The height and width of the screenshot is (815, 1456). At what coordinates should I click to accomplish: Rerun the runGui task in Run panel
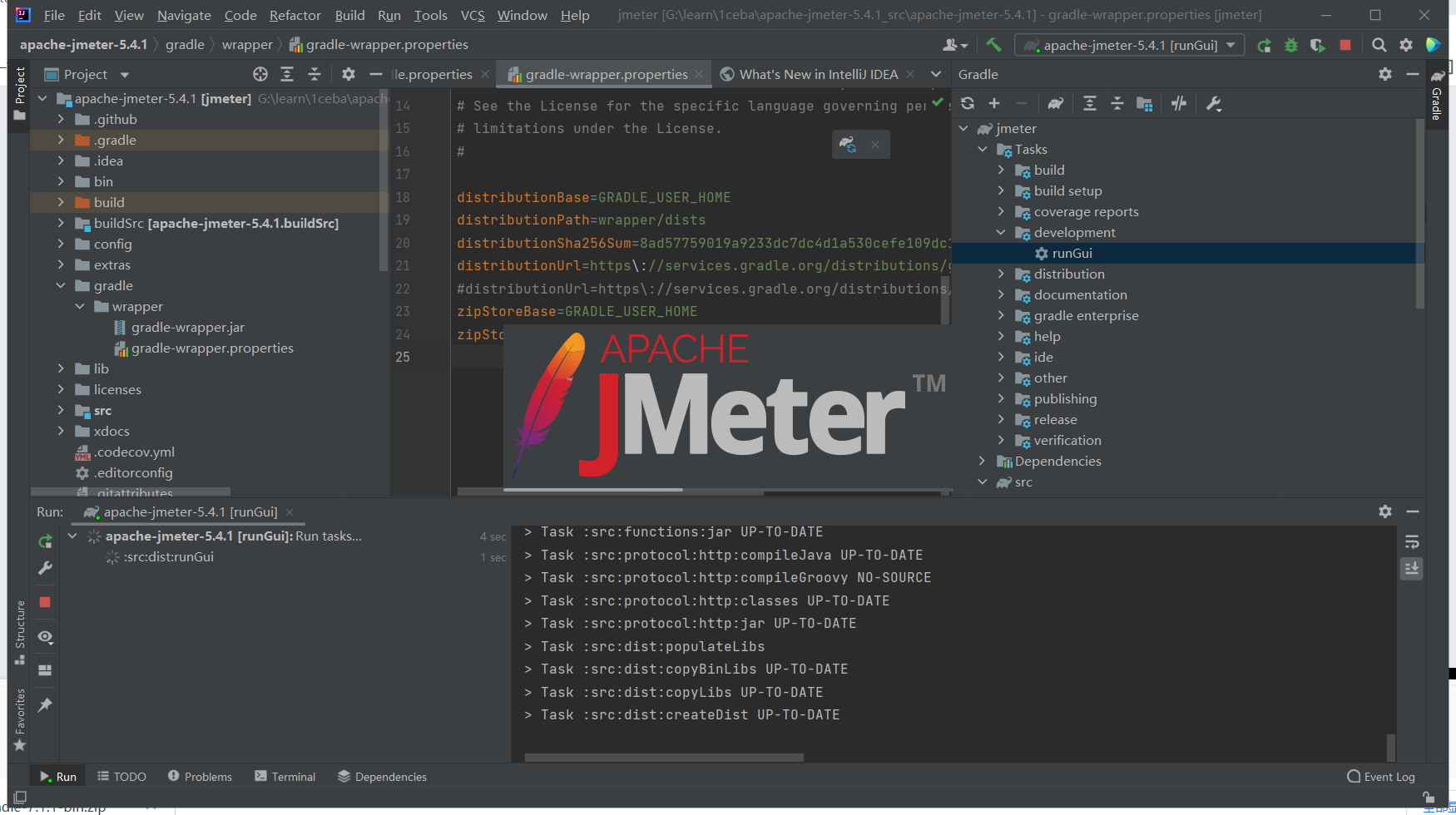(45, 541)
